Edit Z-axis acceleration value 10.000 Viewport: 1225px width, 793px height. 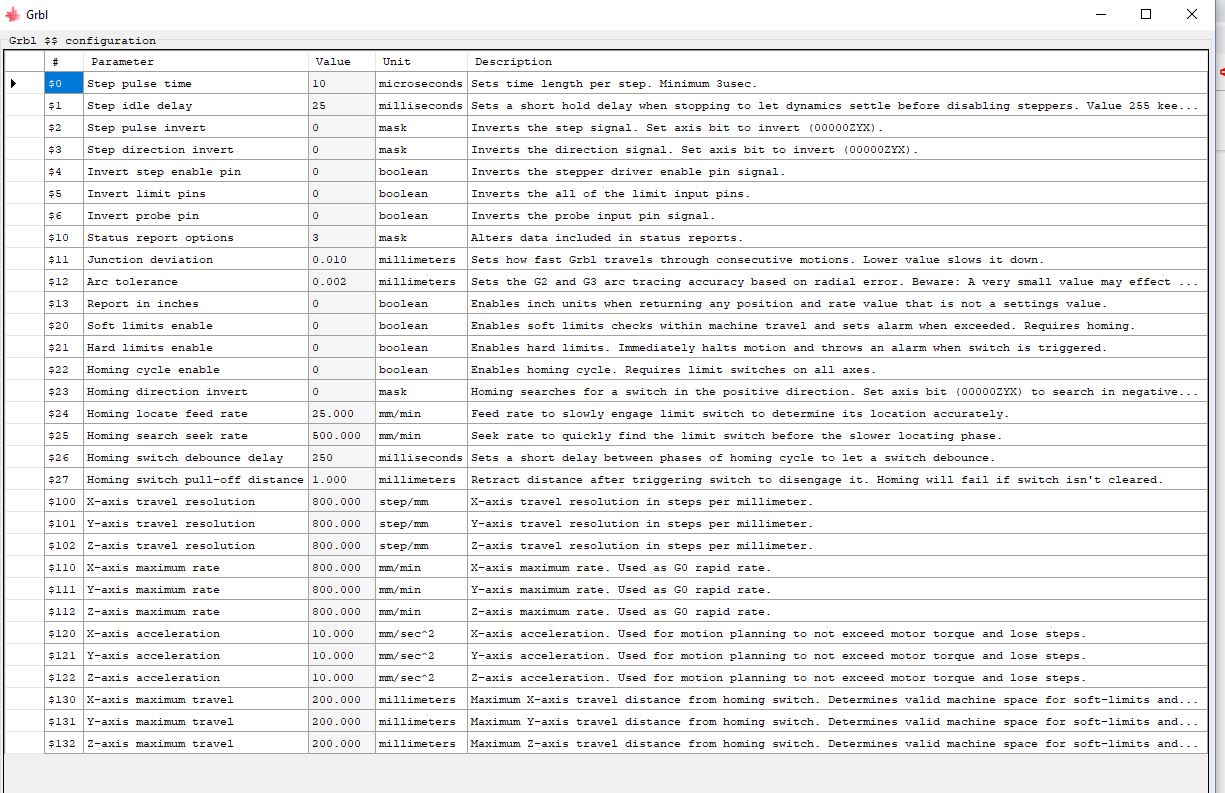pos(342,678)
